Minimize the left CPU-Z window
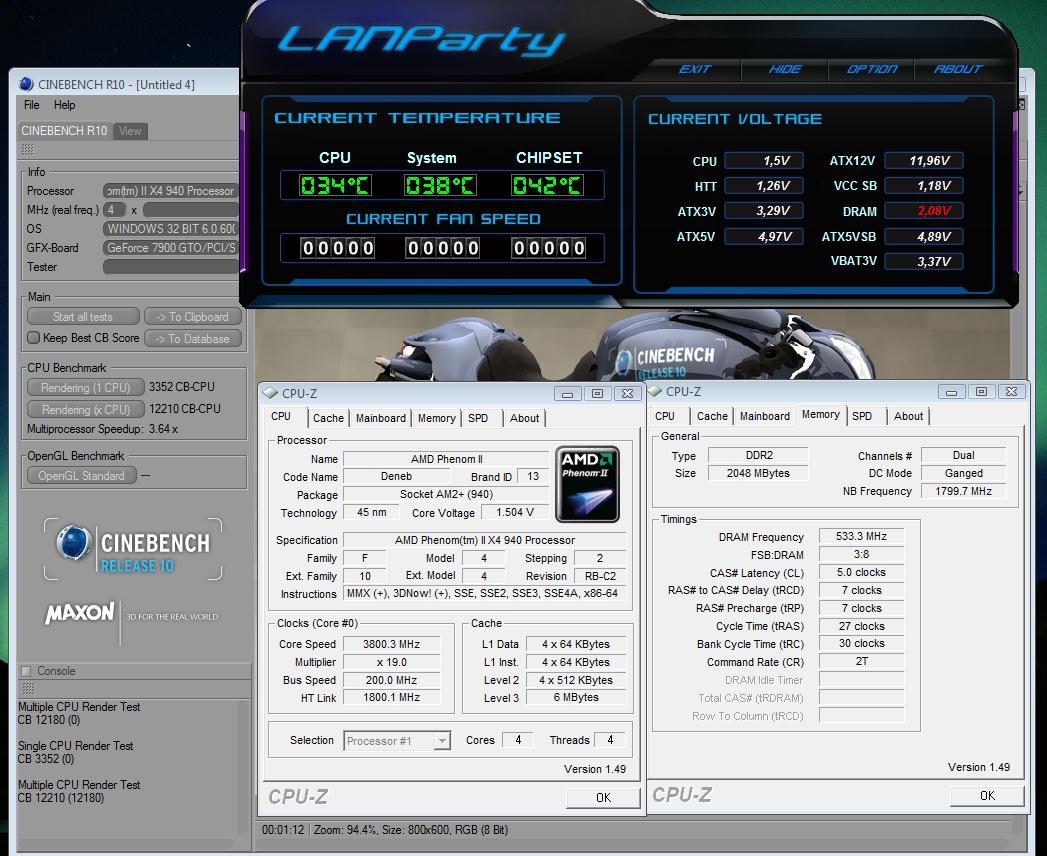Image resolution: width=1047 pixels, height=856 pixels. [x=568, y=393]
